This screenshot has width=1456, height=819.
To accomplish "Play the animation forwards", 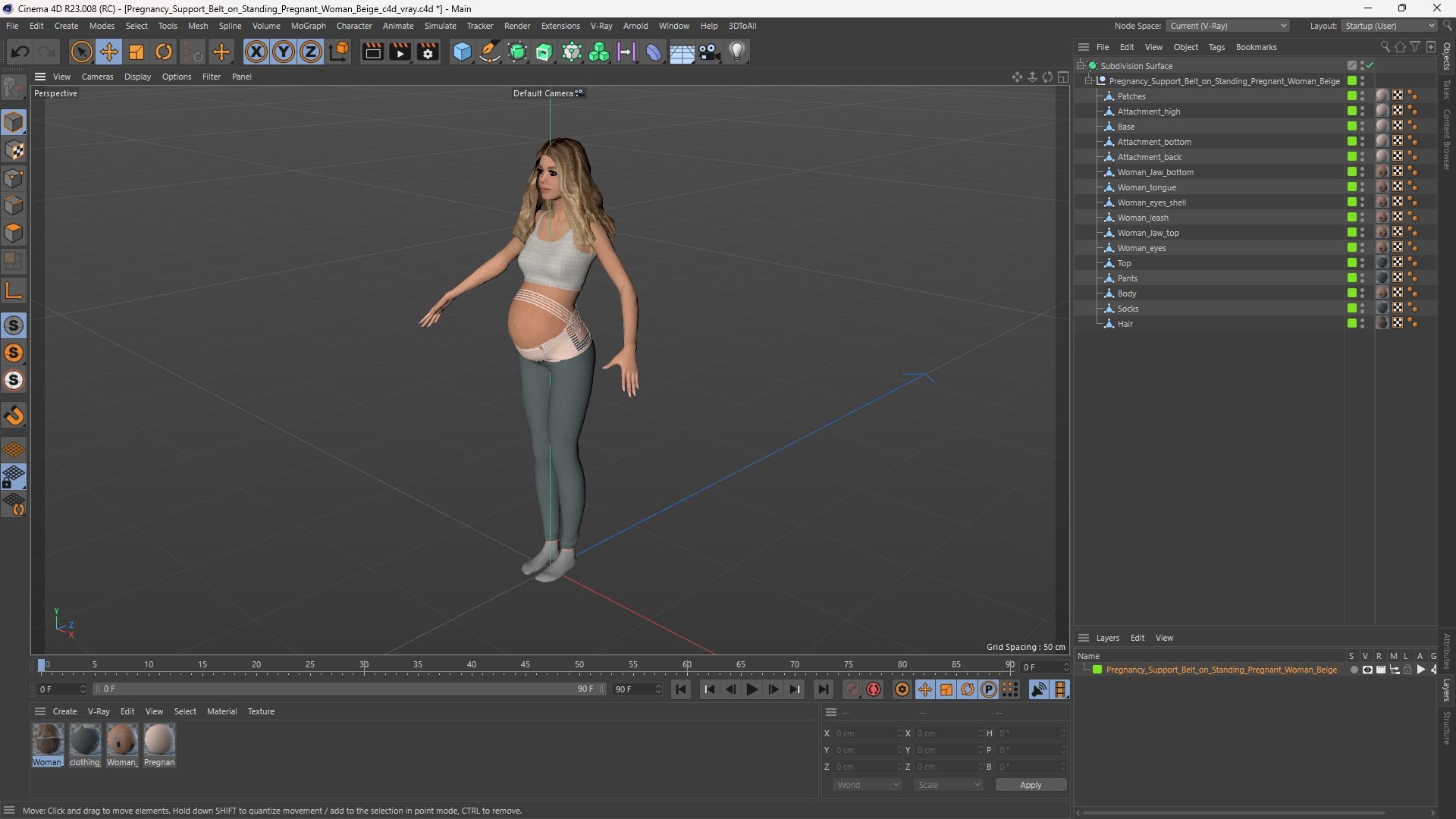I will pyautogui.click(x=752, y=689).
